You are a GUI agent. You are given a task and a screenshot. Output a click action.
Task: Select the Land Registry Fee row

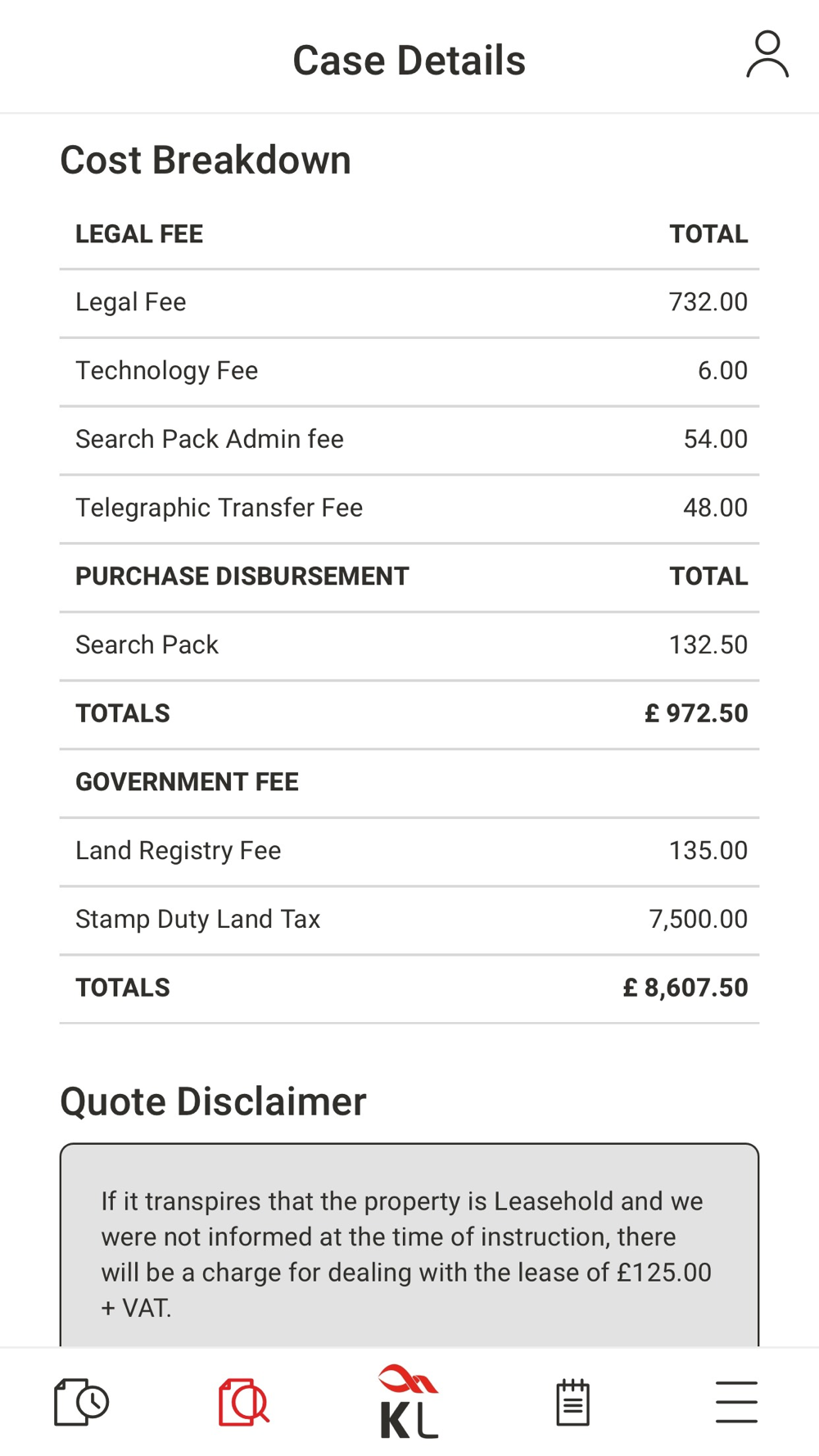coord(409,851)
